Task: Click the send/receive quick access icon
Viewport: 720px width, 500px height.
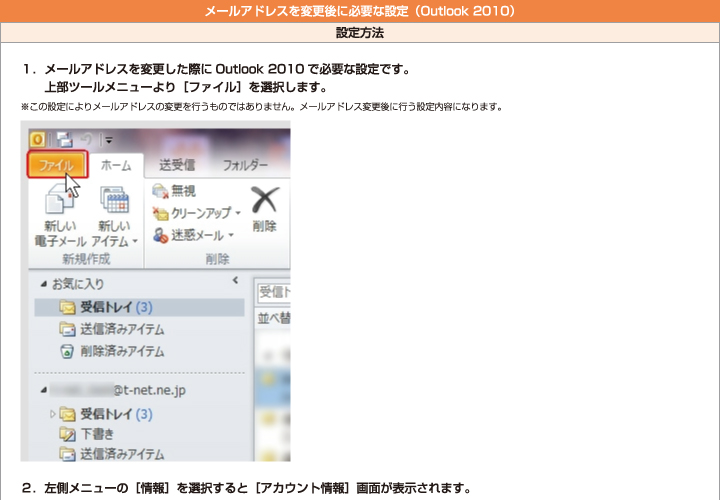Action: tap(65, 139)
